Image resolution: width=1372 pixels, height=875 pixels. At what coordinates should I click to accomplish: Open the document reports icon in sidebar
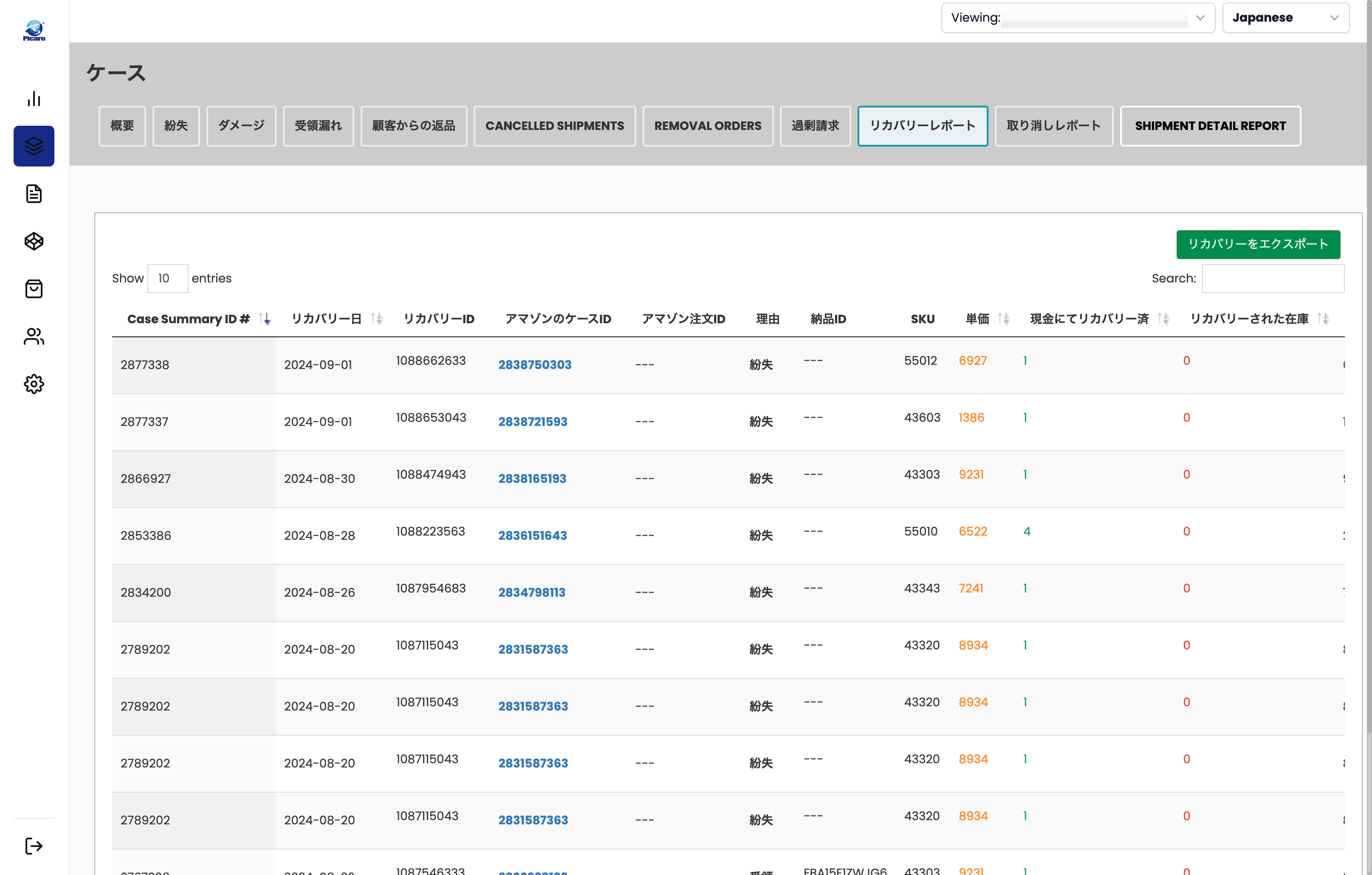click(x=34, y=194)
